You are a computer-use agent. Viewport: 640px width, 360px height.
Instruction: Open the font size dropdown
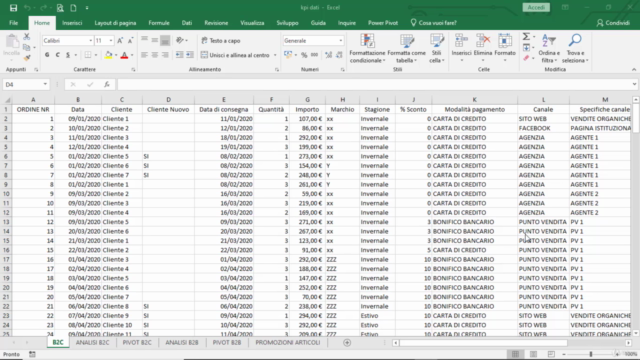(111, 41)
